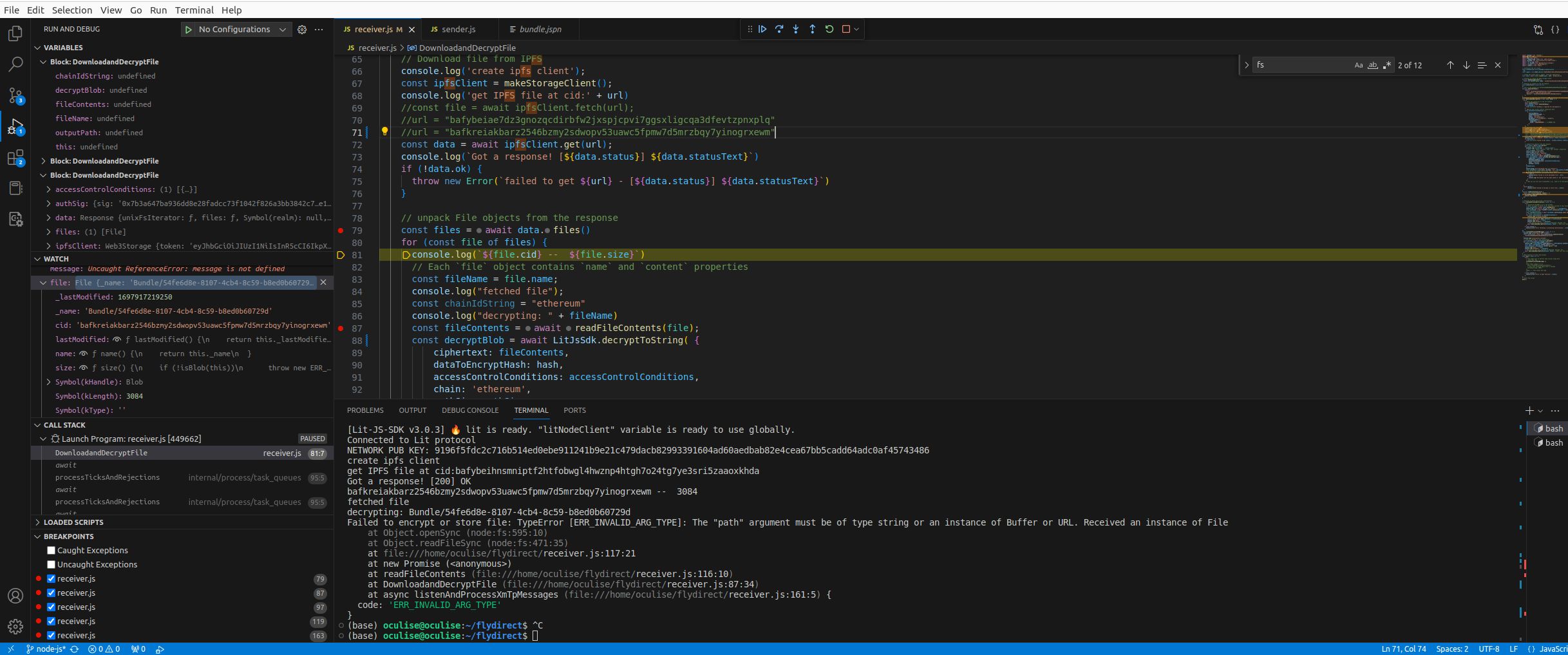Continue execution in debug toolbar

point(762,29)
